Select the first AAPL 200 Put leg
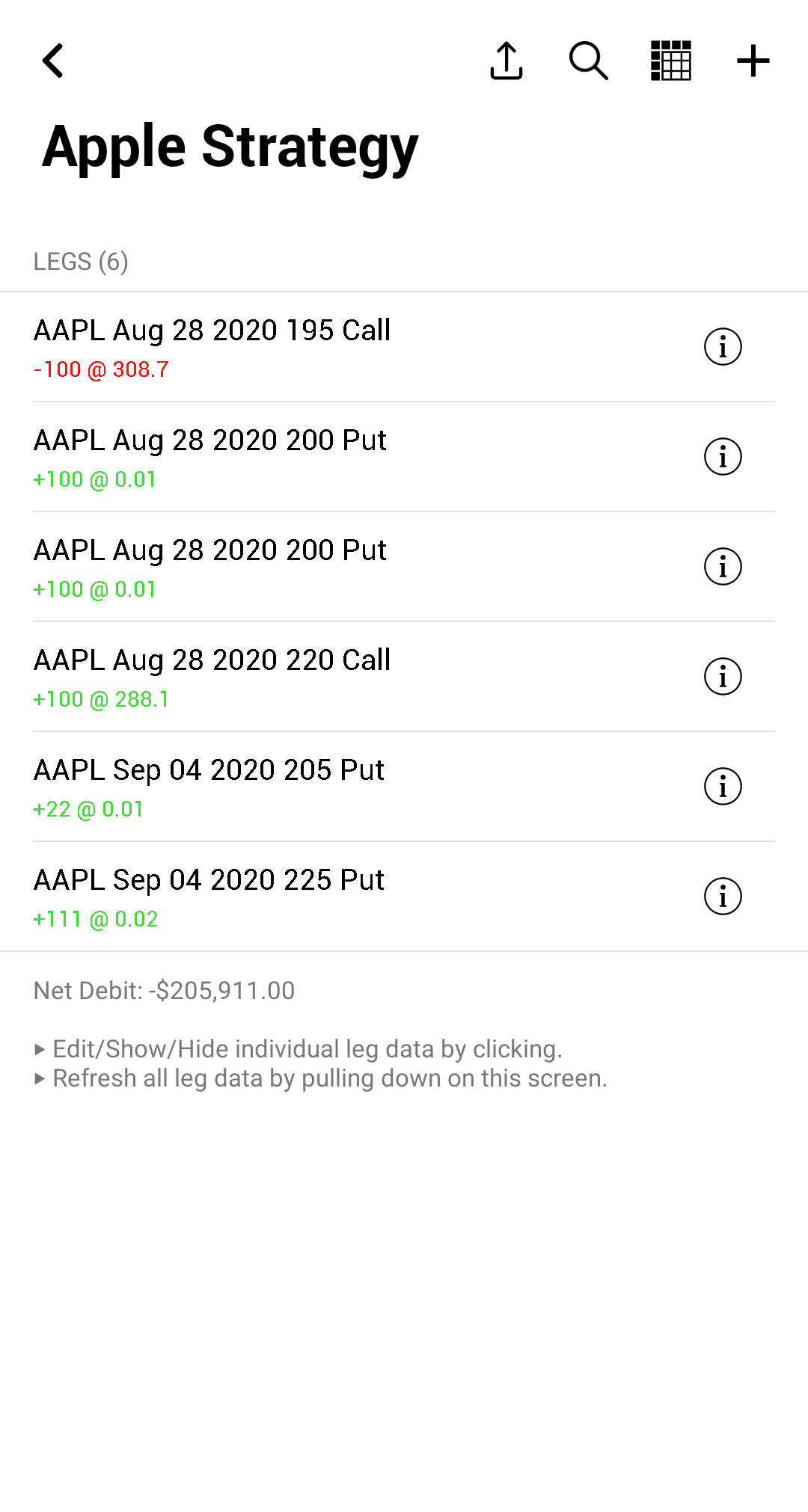 [x=210, y=440]
